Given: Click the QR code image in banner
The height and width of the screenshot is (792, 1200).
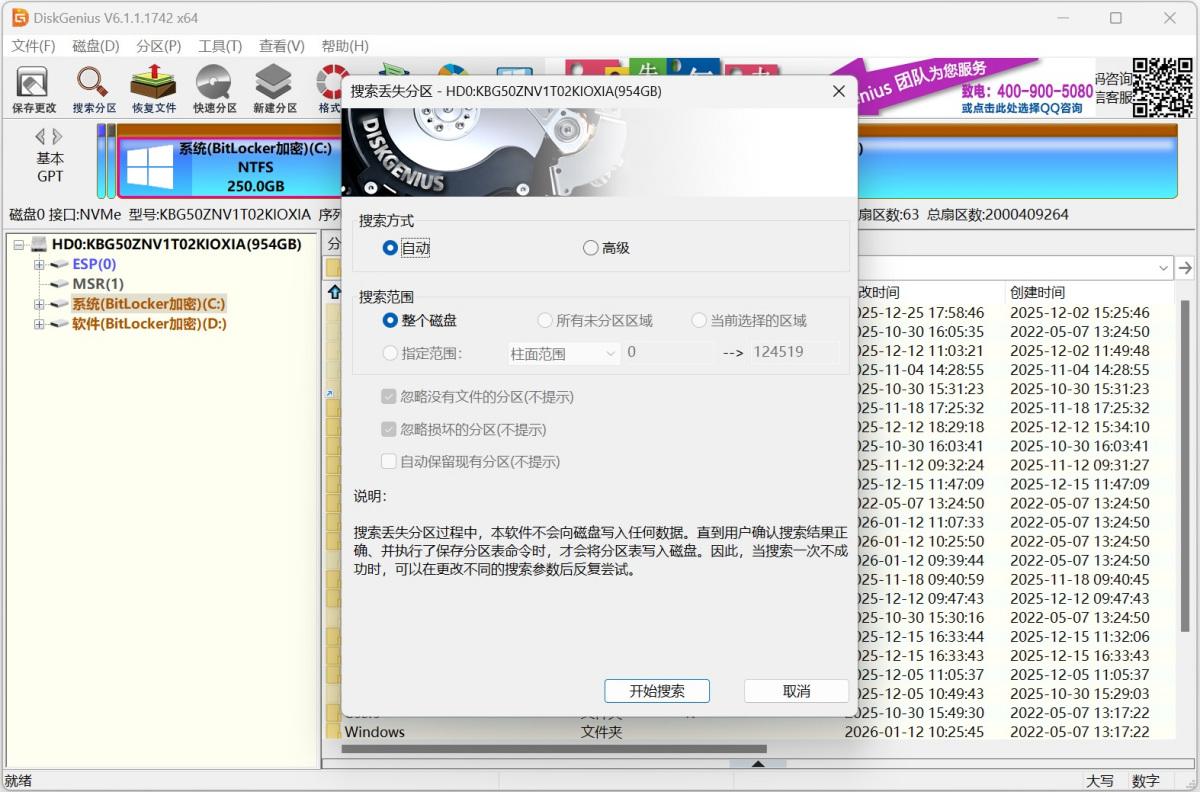Looking at the screenshot, I should 1163,86.
